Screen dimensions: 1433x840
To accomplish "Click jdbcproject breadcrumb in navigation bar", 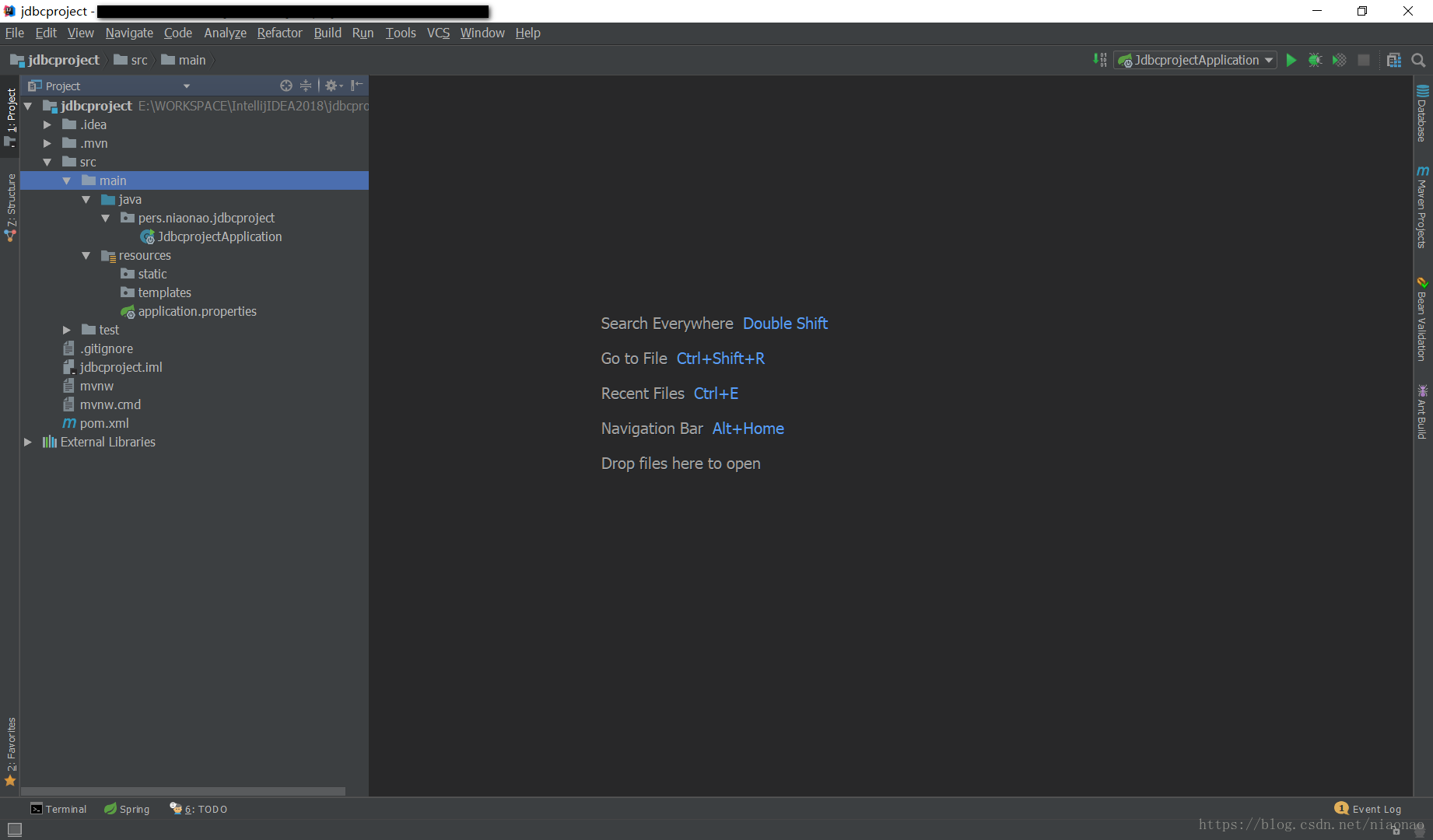I will (x=55, y=60).
